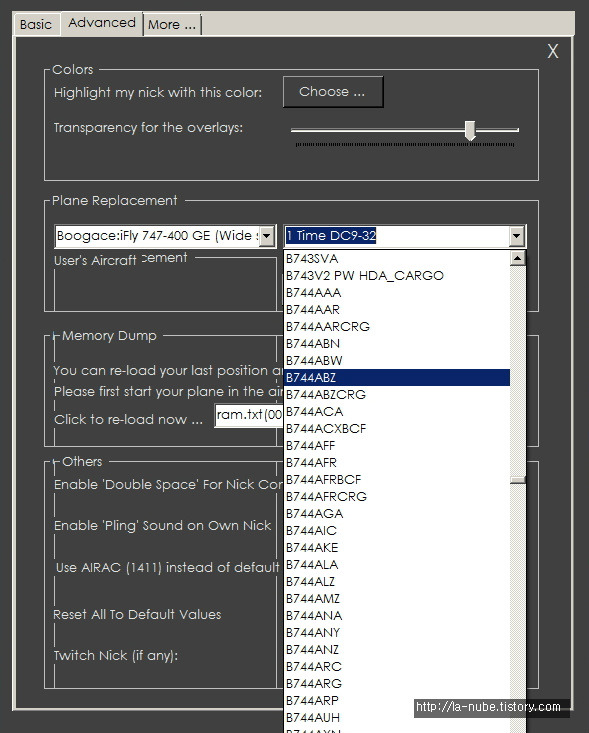This screenshot has height=733, width=589.
Task: Pick B744ANZ entry
Action: click(396, 649)
